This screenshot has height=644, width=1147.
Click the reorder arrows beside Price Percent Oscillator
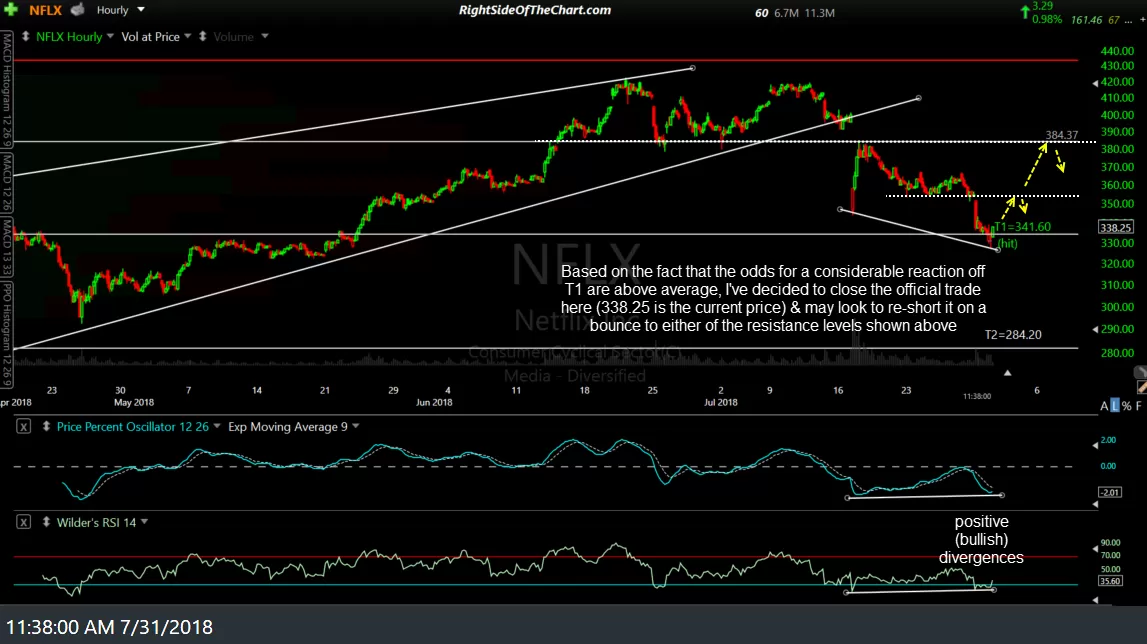pos(46,426)
